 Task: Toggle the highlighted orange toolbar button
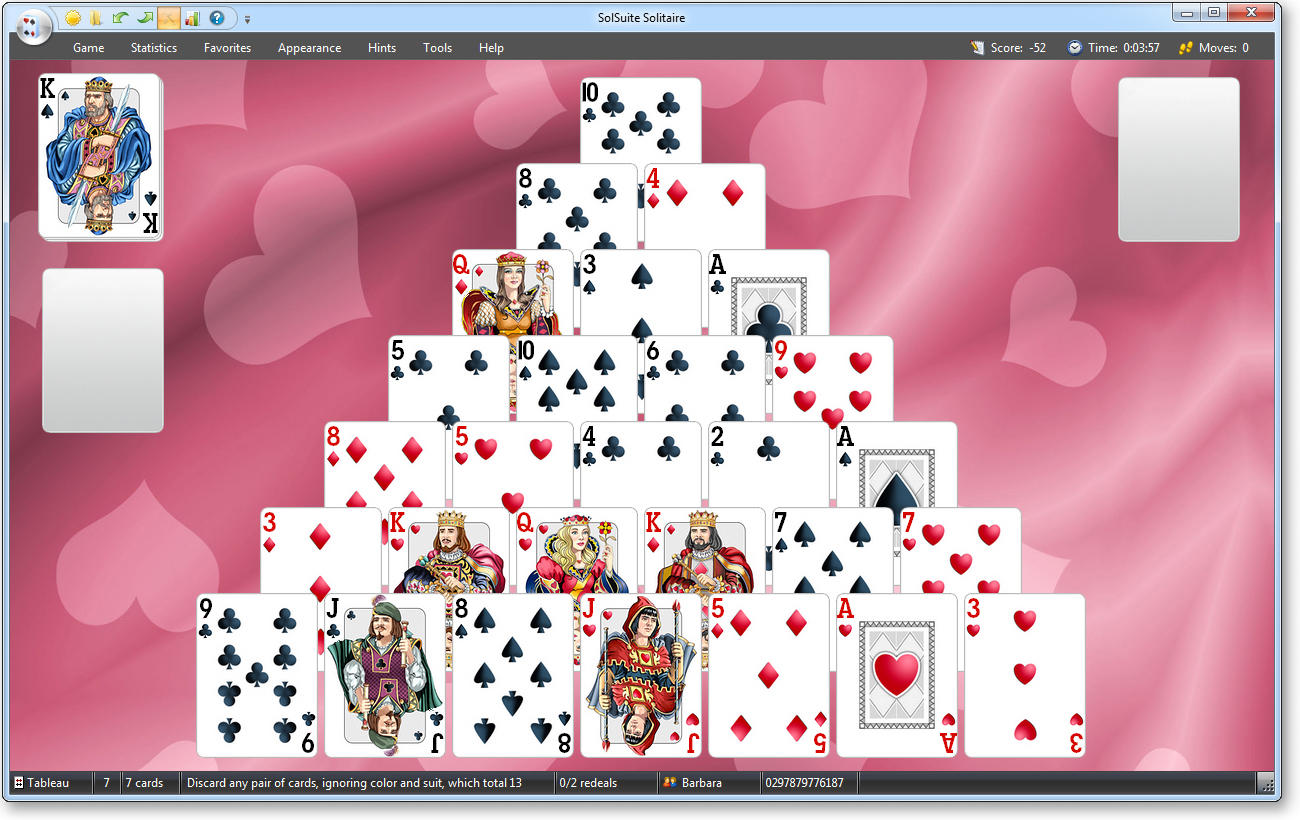(168, 18)
